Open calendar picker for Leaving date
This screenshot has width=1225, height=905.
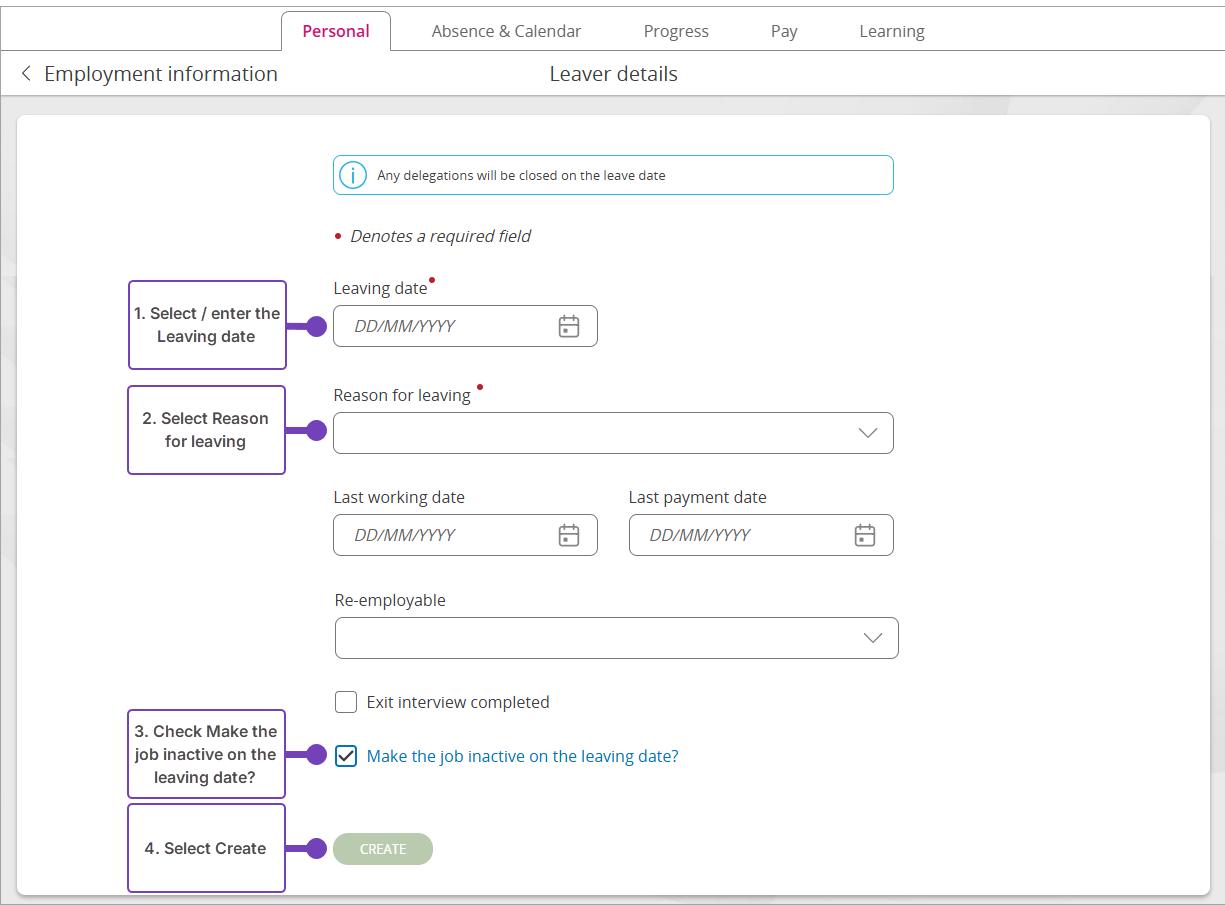click(x=568, y=326)
